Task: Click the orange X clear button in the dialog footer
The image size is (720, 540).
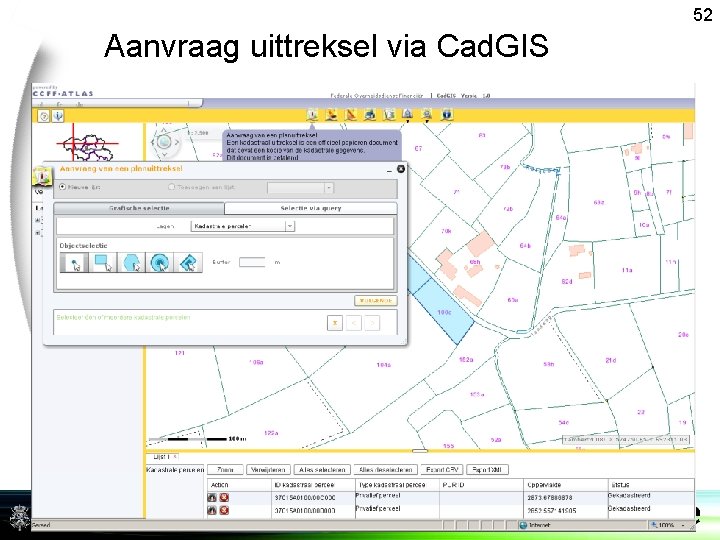Action: point(335,323)
